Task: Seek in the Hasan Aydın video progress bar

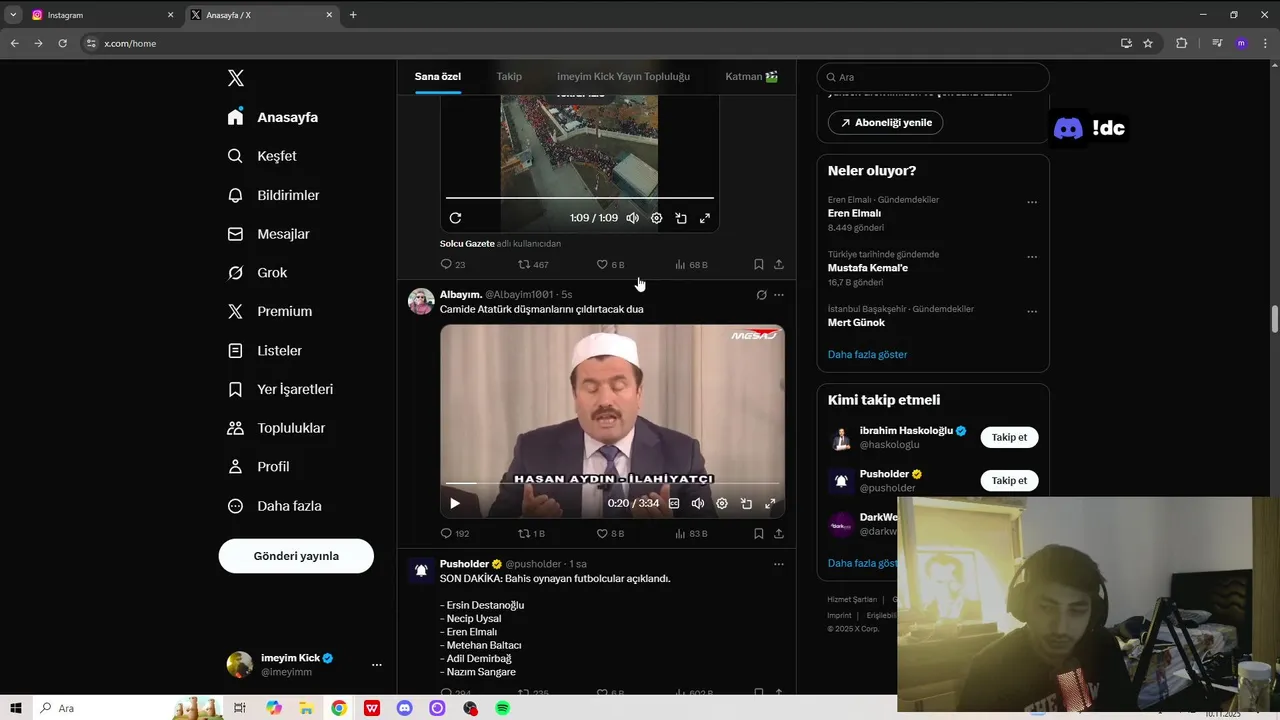Action: [612, 484]
